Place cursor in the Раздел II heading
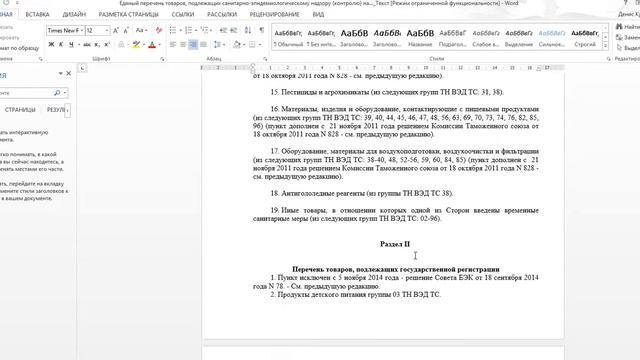The image size is (640, 360). pyautogui.click(x=395, y=244)
